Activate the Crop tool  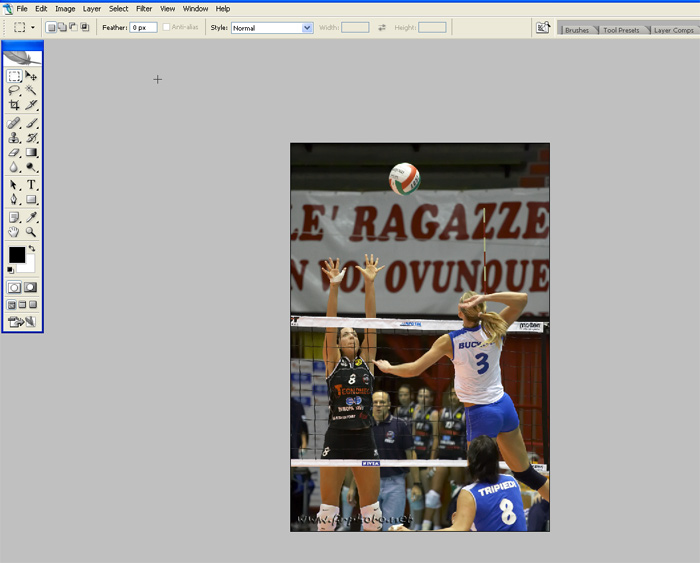click(x=14, y=105)
